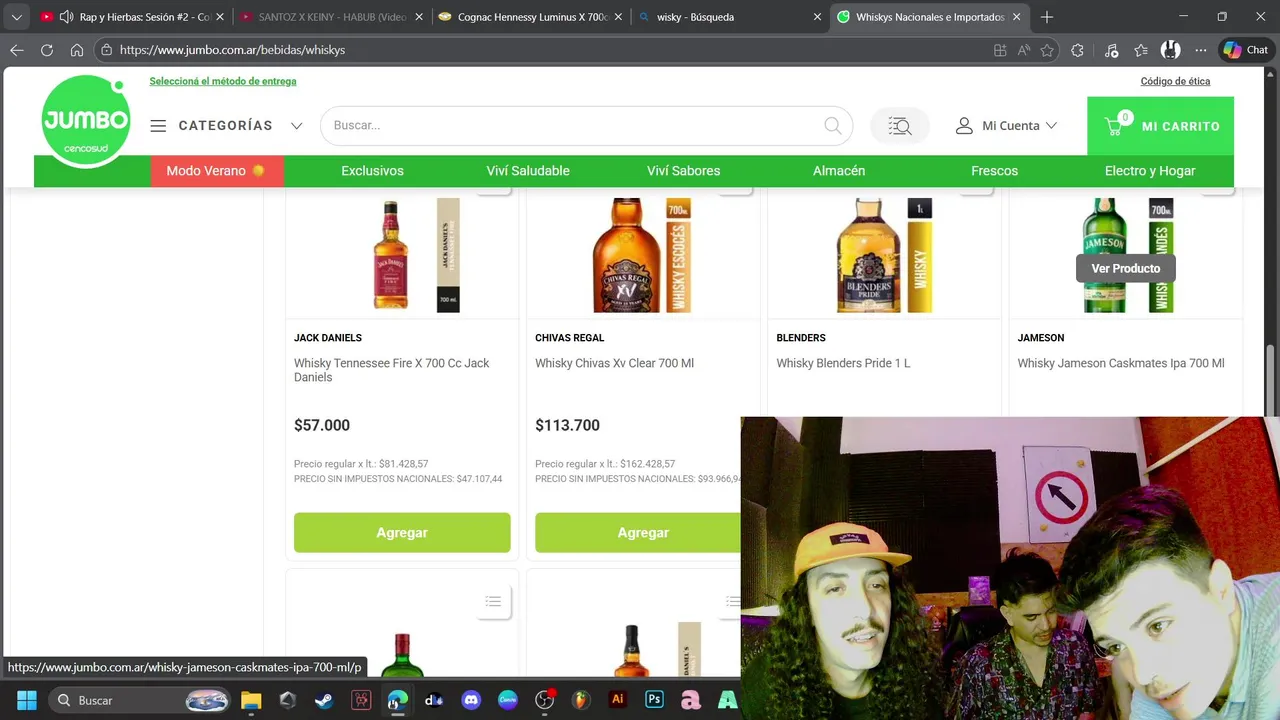Click Agregar for Jack Daniels Tennessee Fire
Screen dimensions: 1280x720
pyautogui.click(x=402, y=533)
